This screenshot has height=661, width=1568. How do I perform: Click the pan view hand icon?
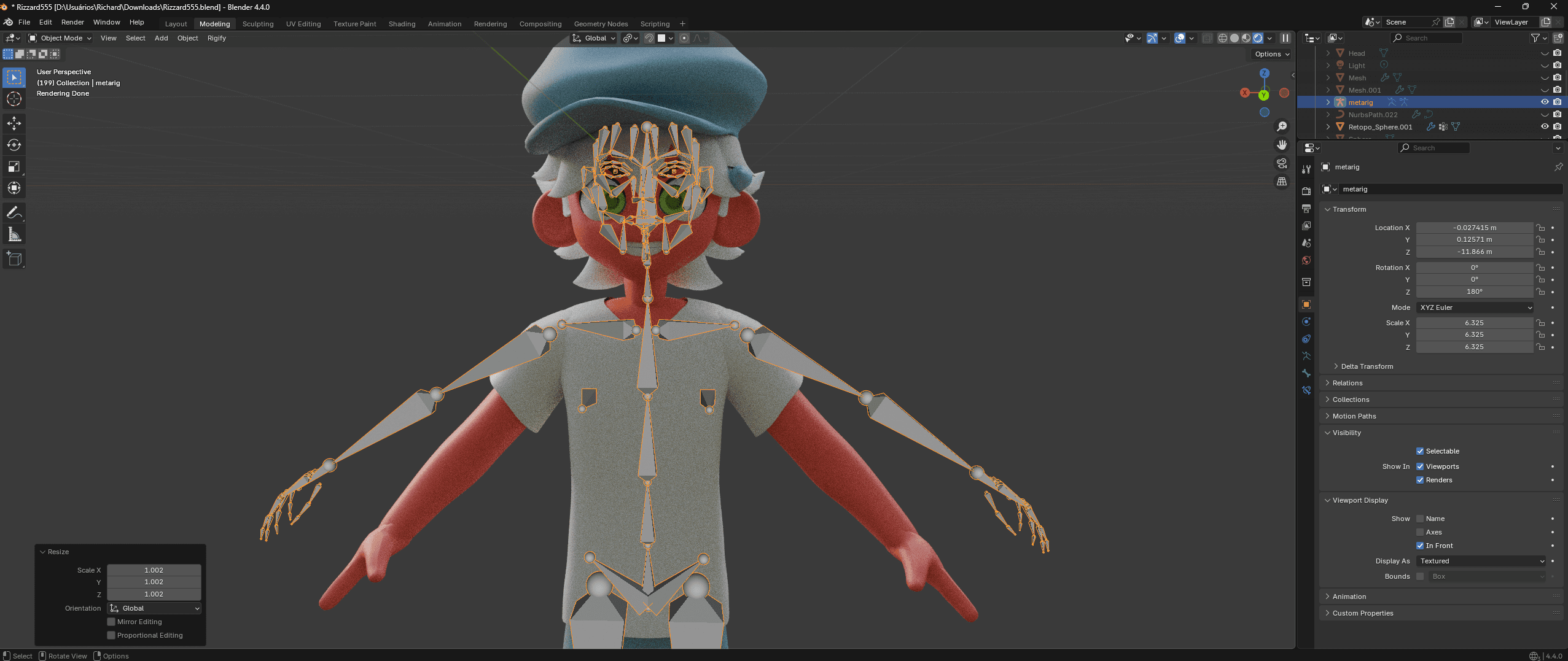pos(1282,145)
